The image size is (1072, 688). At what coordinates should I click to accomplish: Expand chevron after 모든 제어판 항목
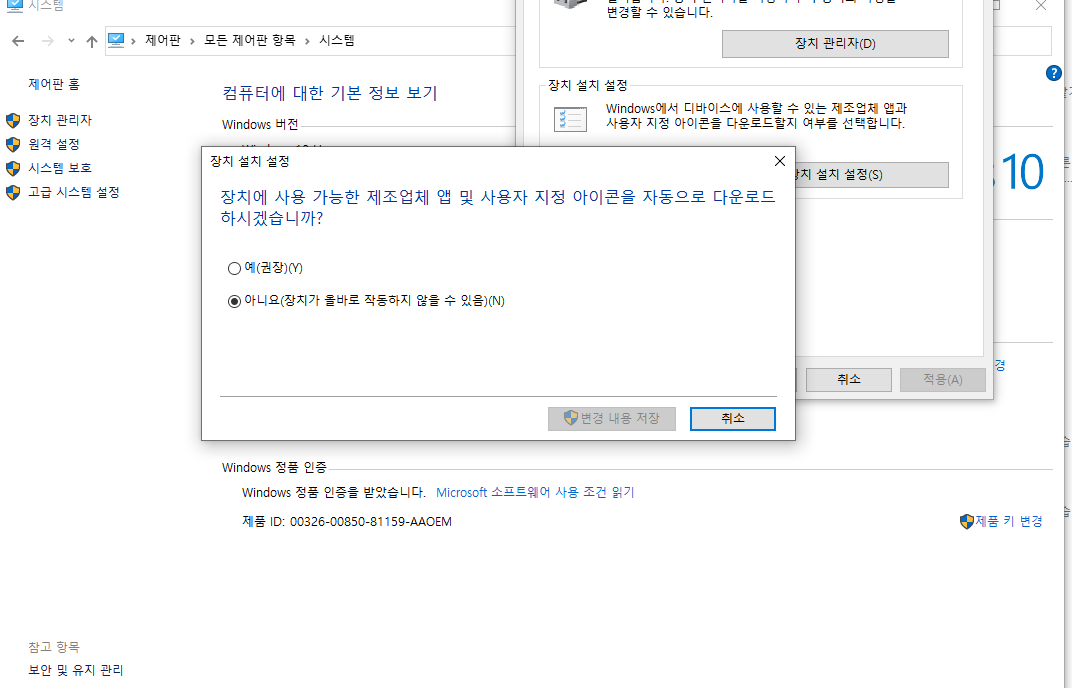tap(307, 42)
